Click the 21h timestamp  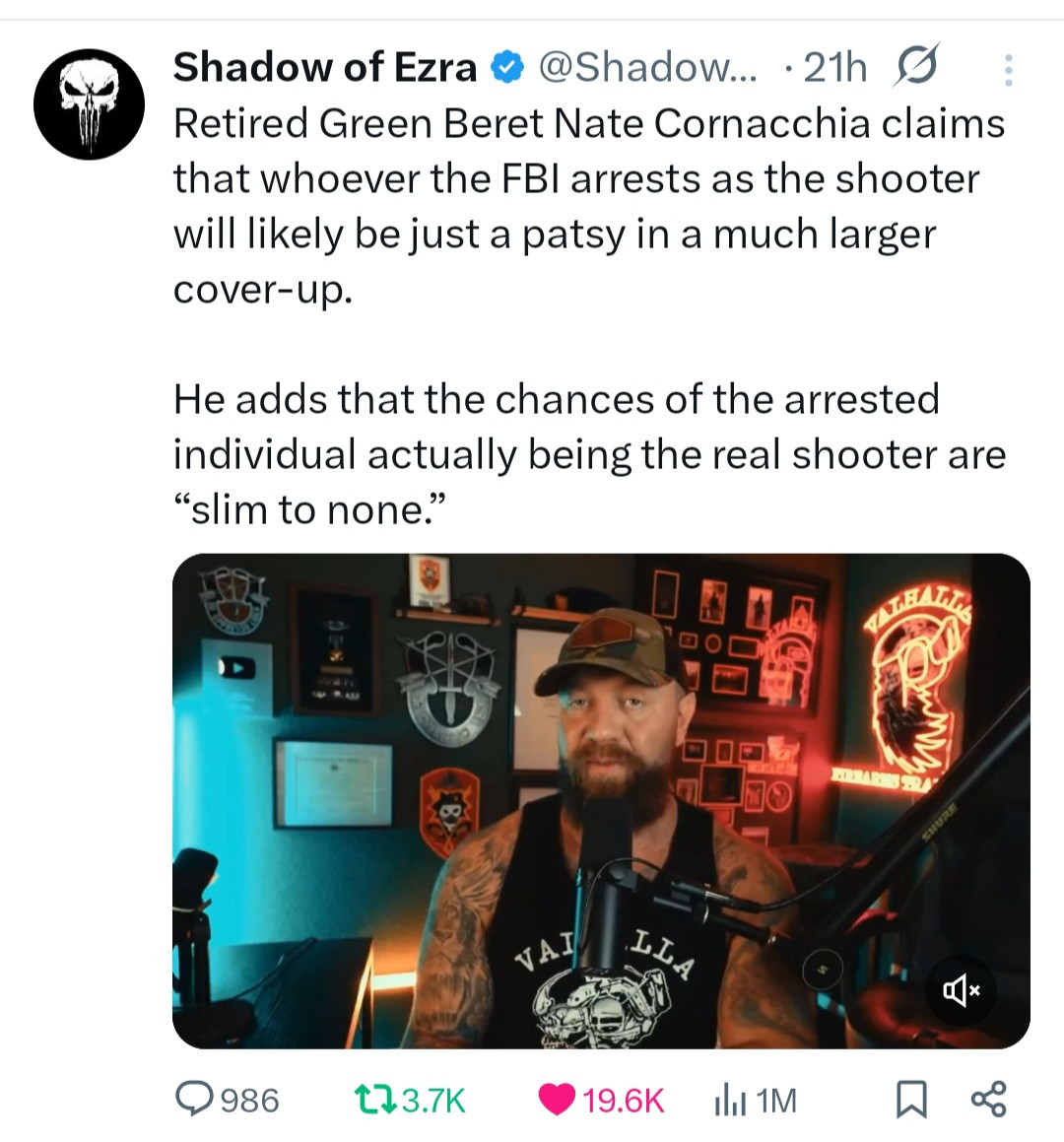835,68
